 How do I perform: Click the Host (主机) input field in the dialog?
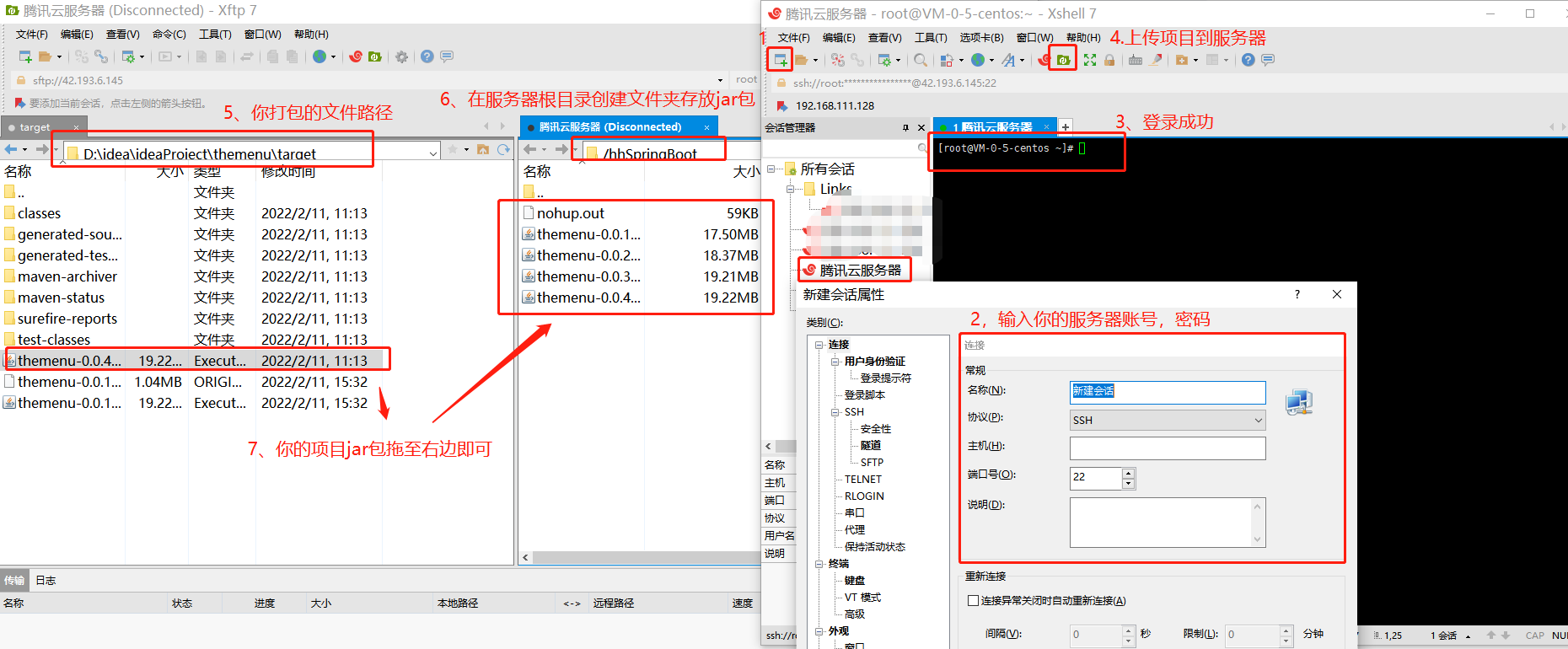coord(1168,448)
